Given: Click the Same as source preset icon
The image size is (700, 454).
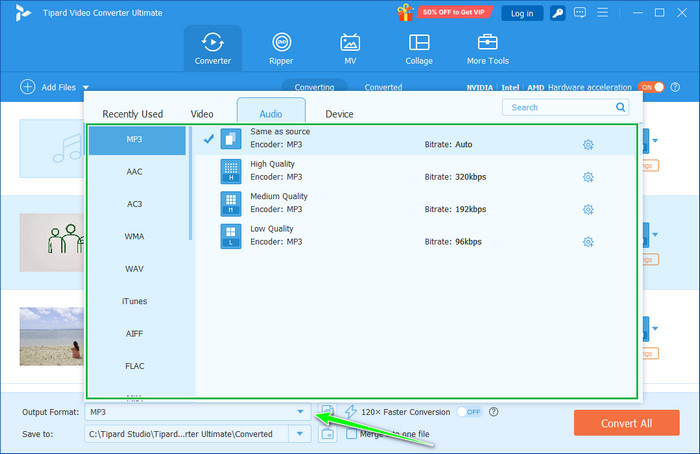Looking at the screenshot, I should 231,139.
